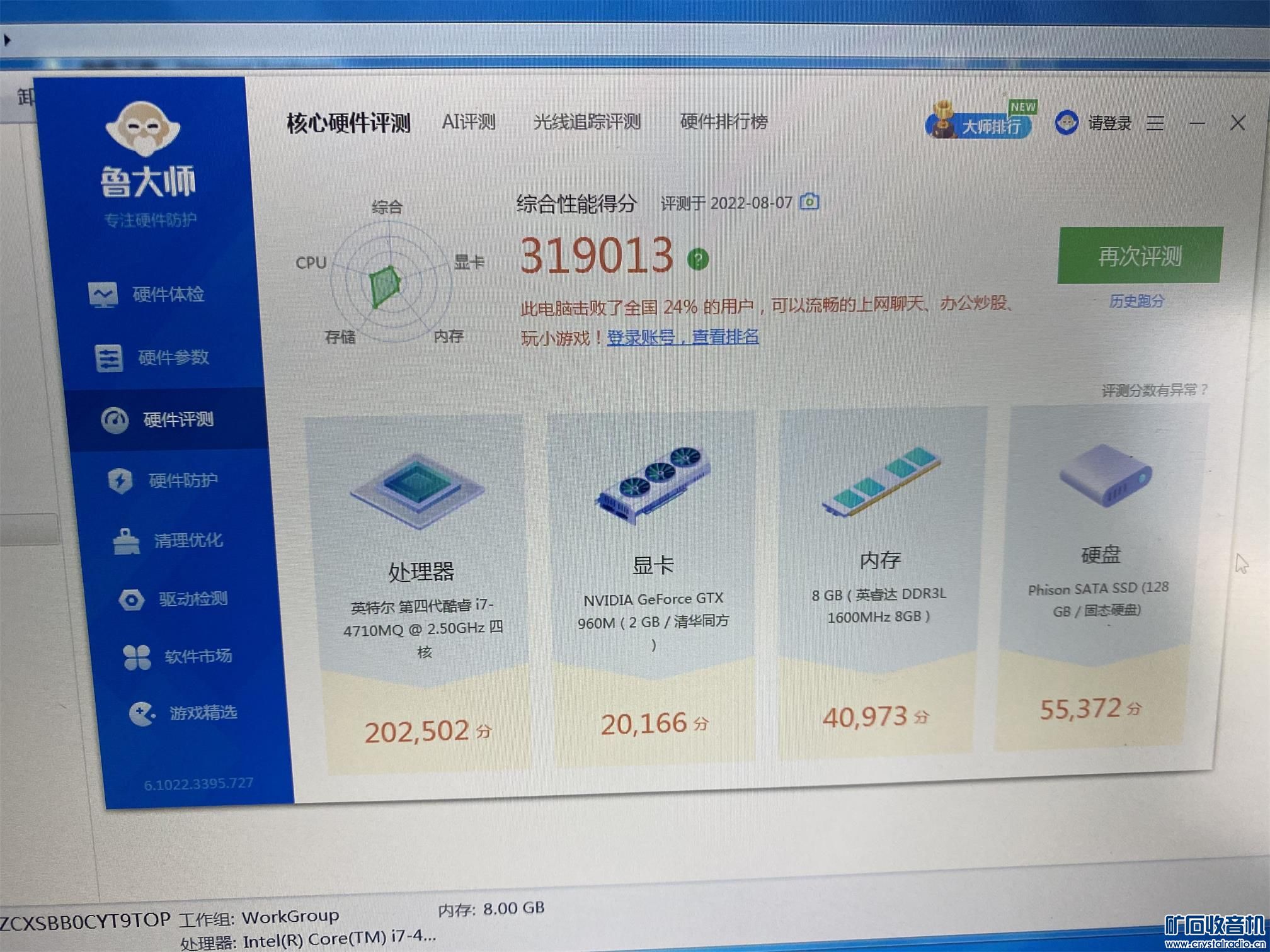Open 软件市场 in the sidebar
Image resolution: width=1270 pixels, height=952 pixels.
point(178,656)
